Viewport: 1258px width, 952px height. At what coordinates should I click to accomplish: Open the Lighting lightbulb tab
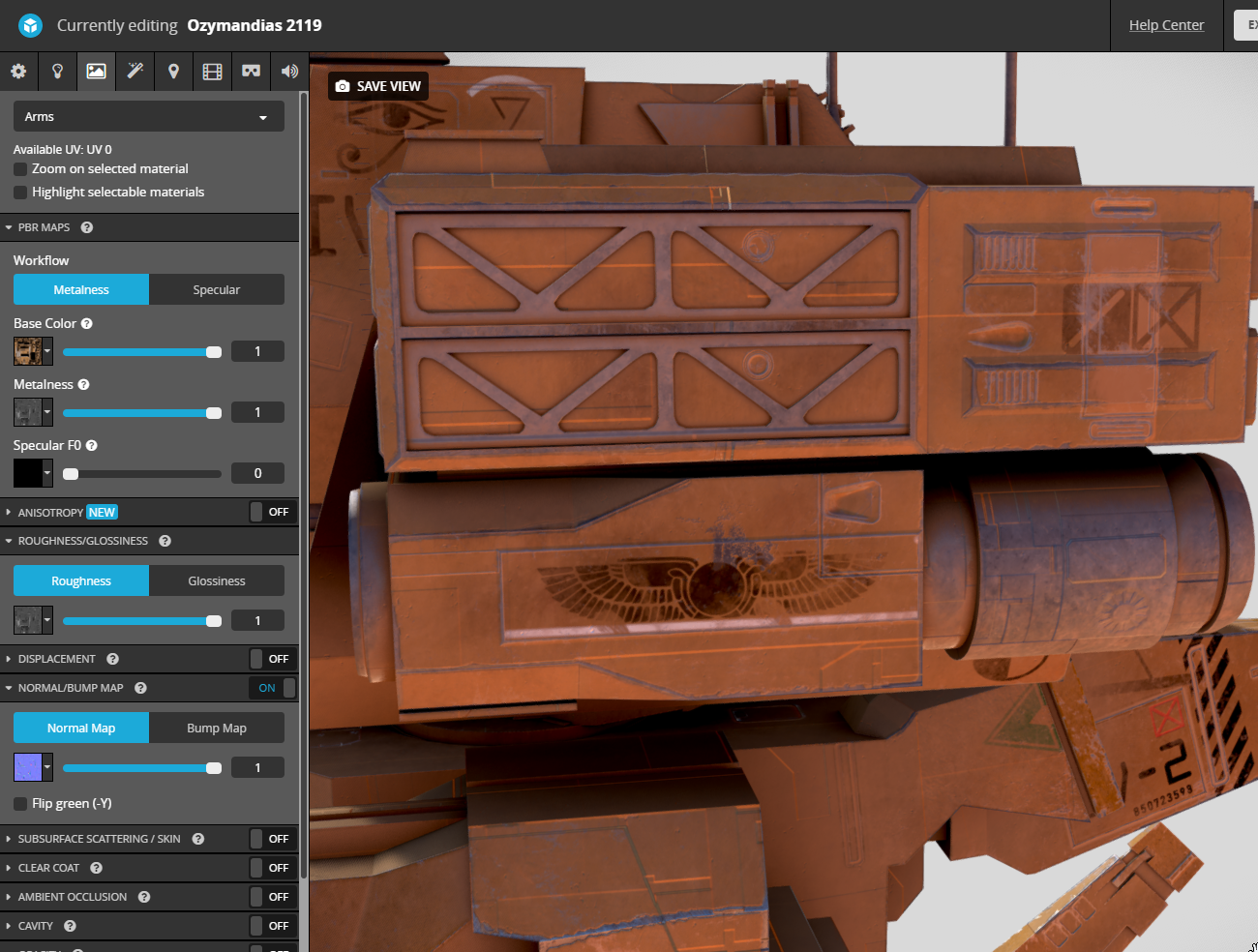click(57, 71)
